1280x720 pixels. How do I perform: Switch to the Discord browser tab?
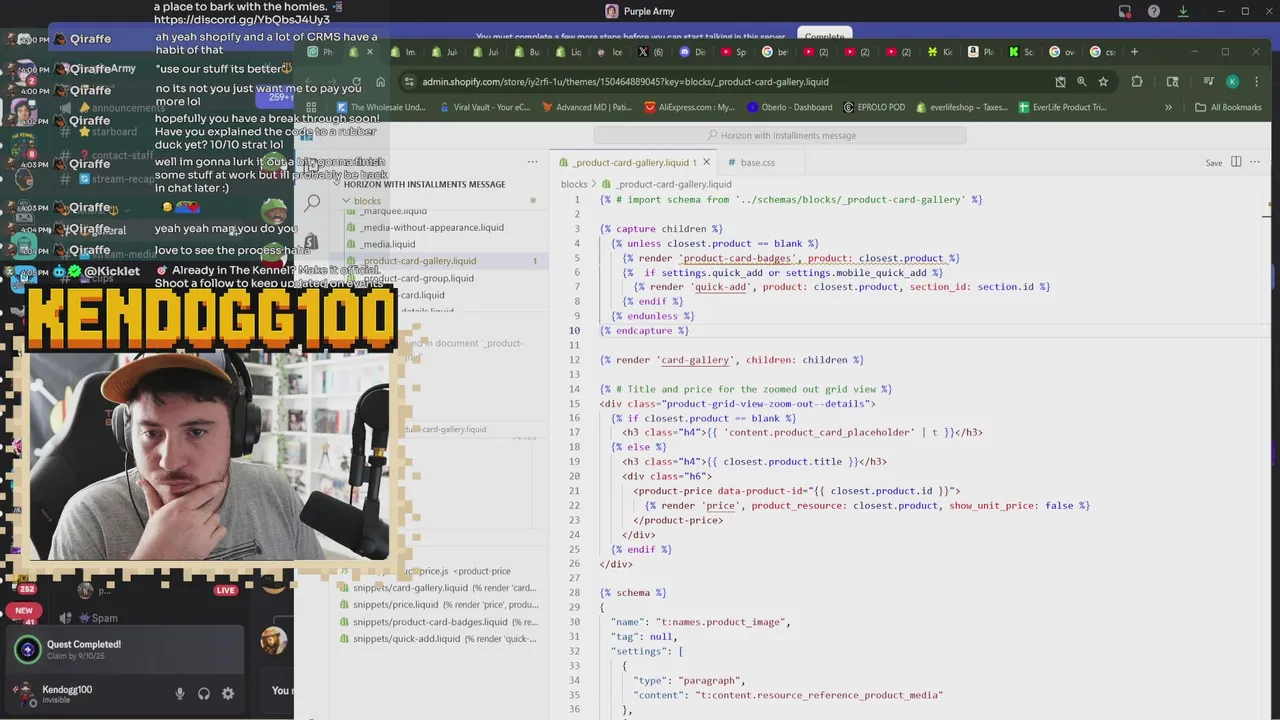(693, 52)
